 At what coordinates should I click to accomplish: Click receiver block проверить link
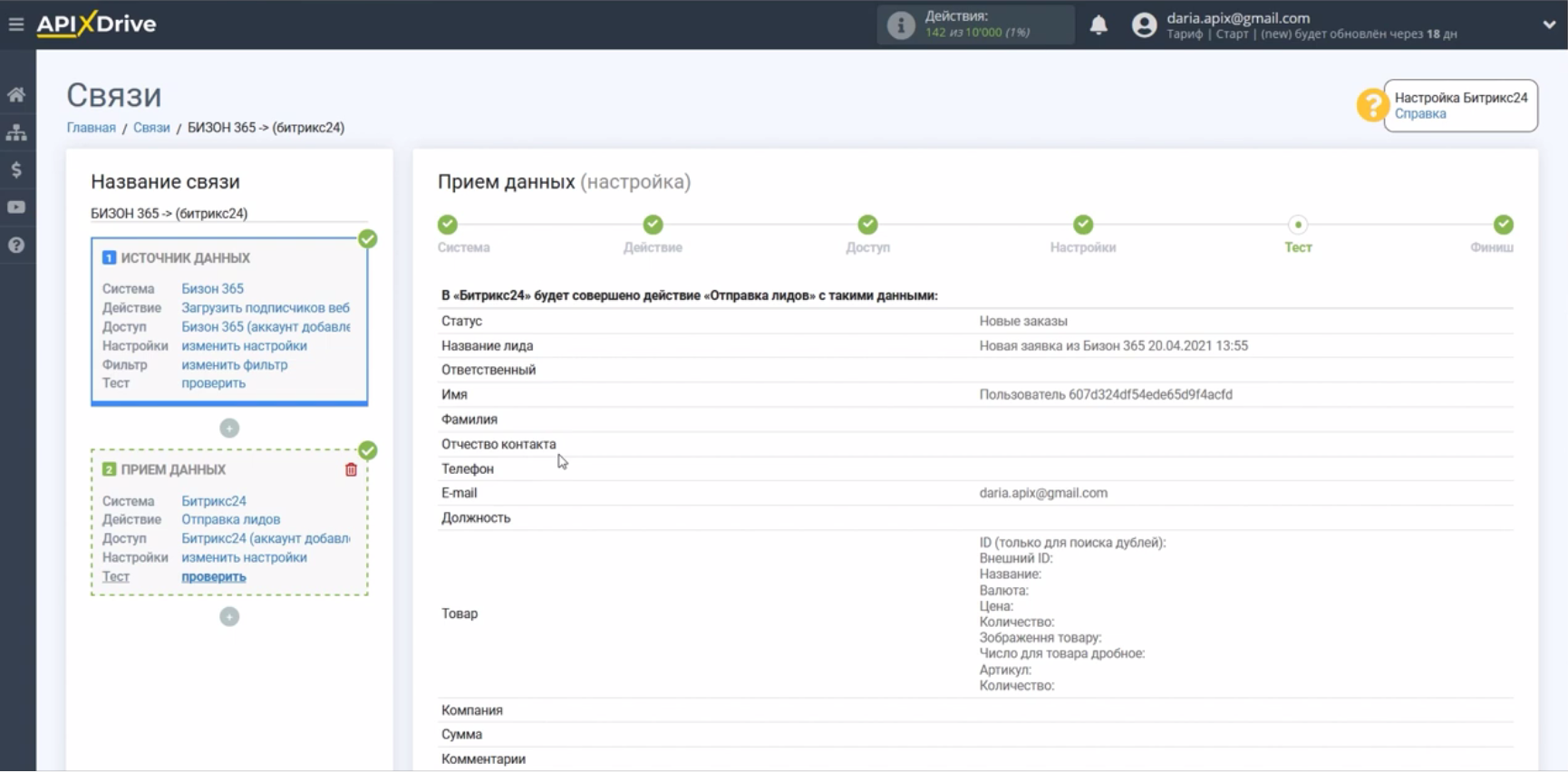pos(213,576)
